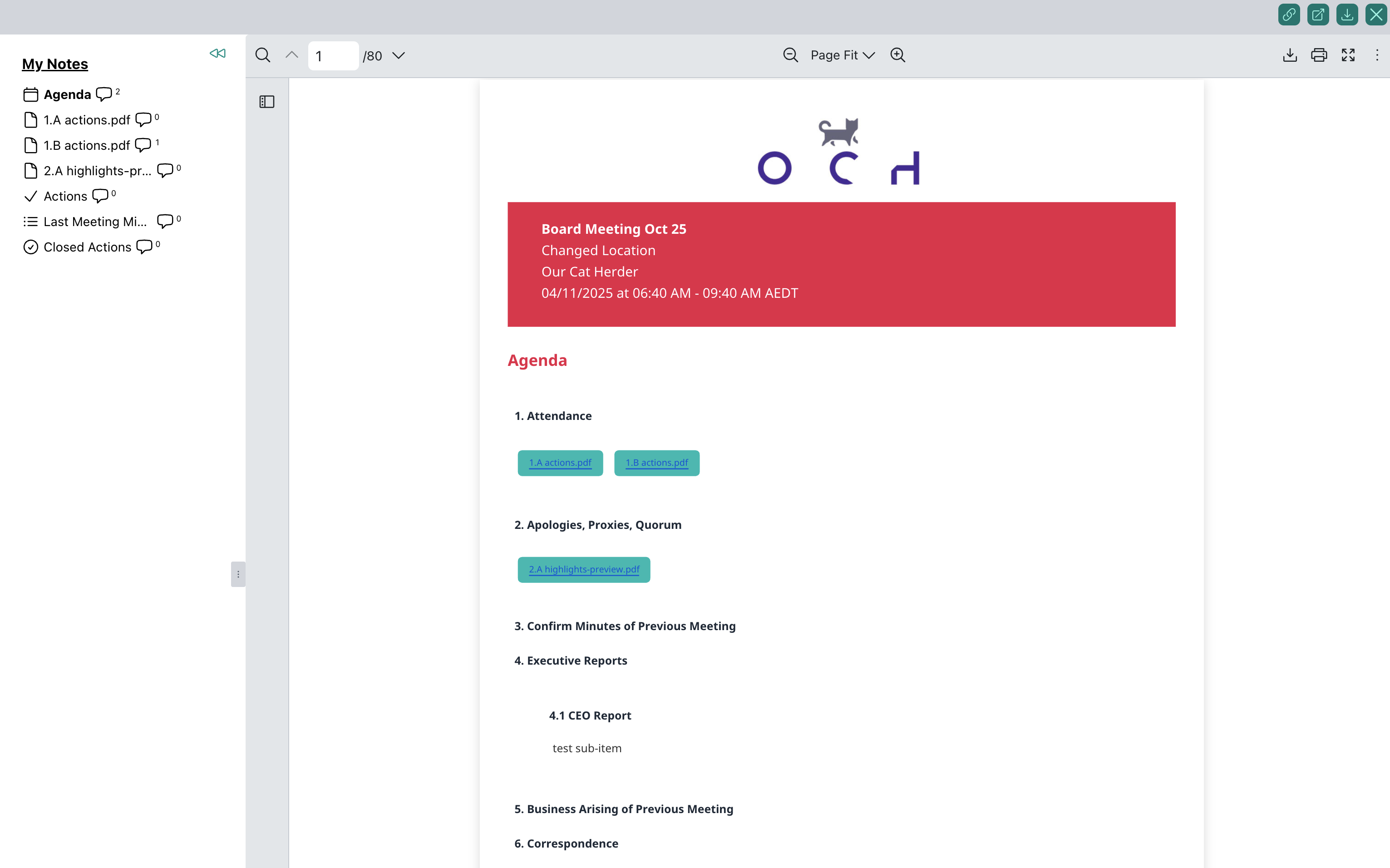Collapse the My Notes panel

pos(217,54)
